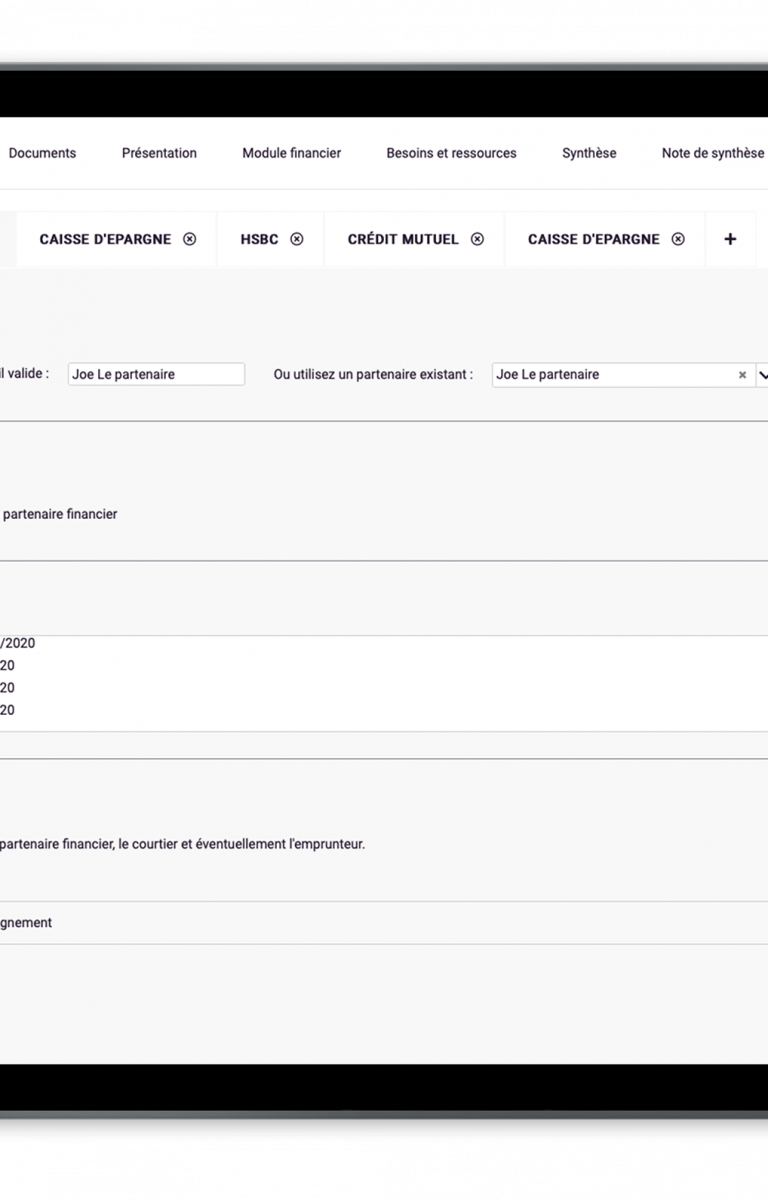Open the Synthèse page
Screen dimensions: 768x1200
[x=589, y=153]
